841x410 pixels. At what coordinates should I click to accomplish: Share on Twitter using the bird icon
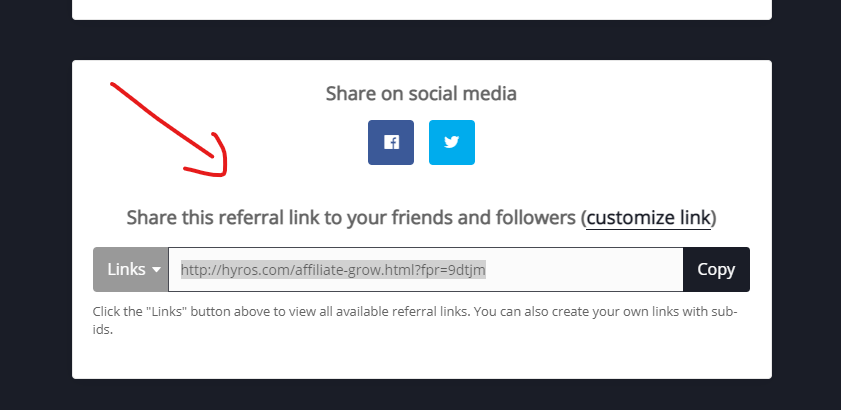(x=452, y=142)
